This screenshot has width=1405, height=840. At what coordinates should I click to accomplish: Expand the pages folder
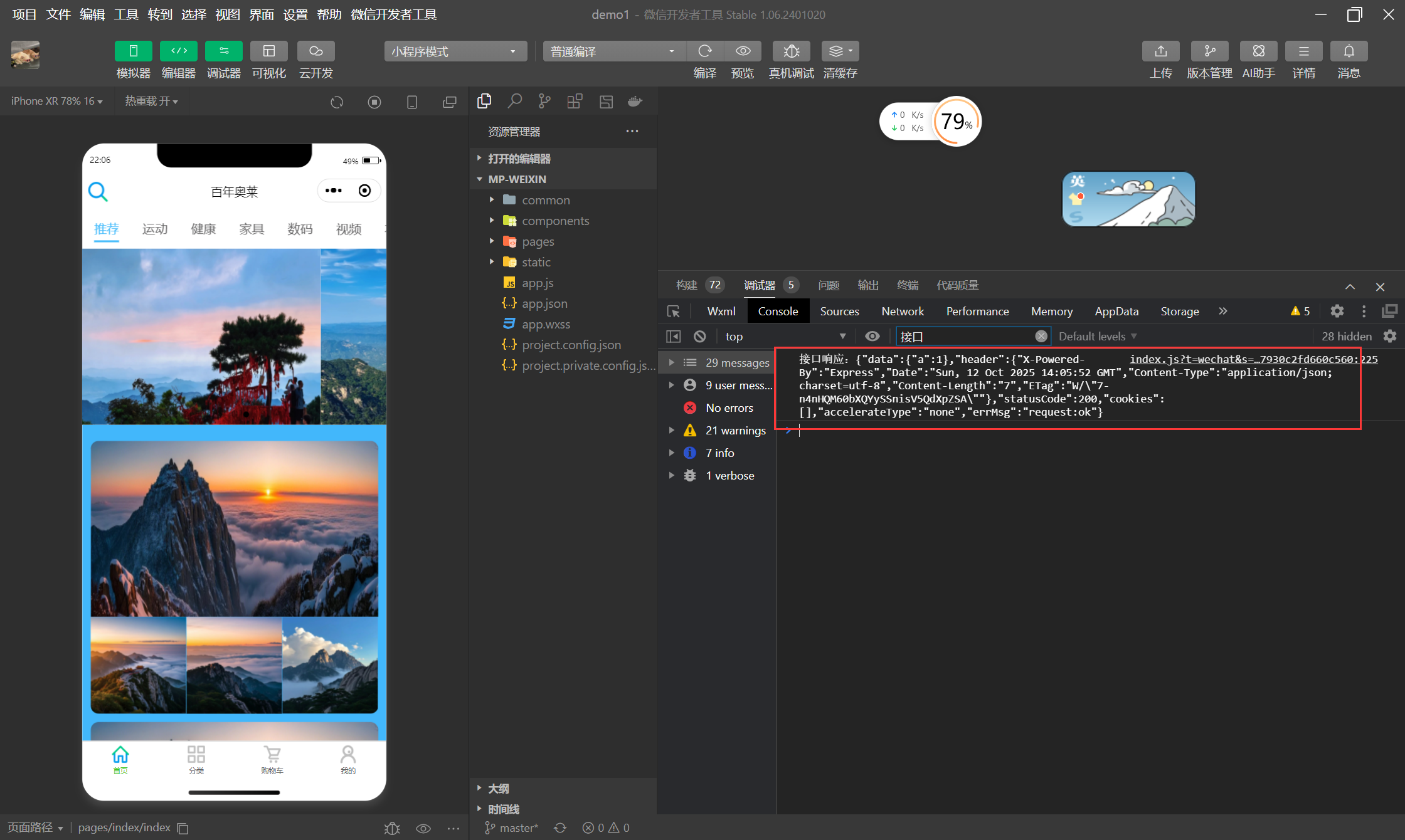(538, 242)
